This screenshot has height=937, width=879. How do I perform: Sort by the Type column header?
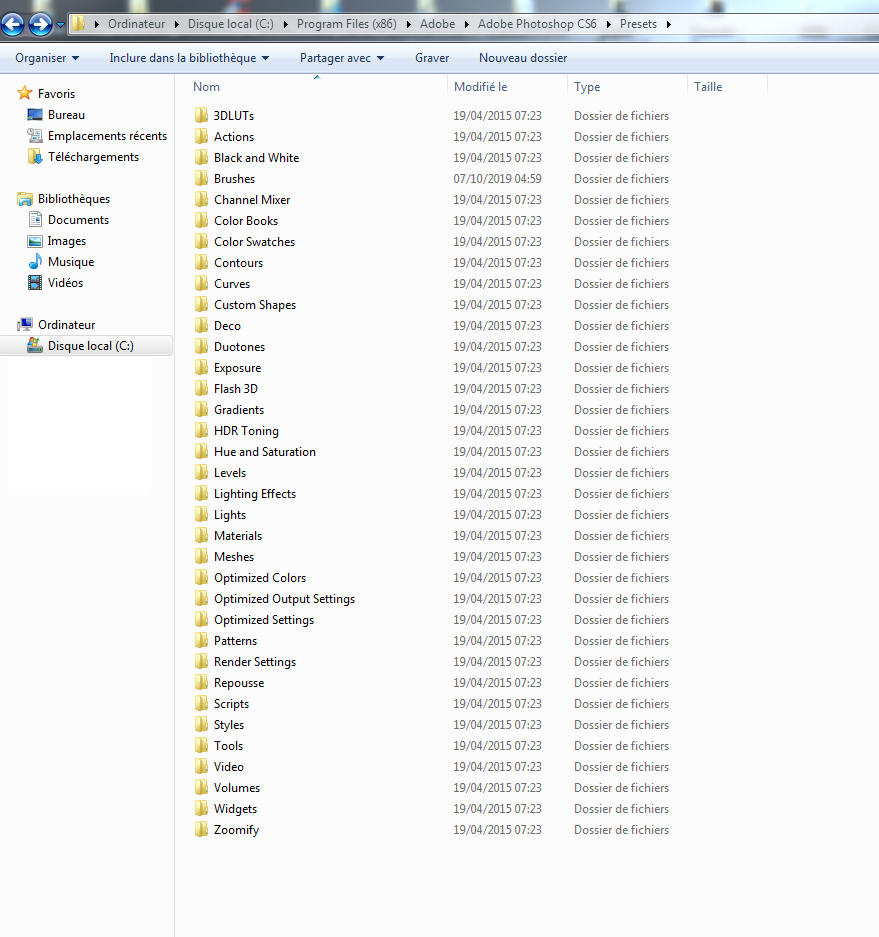(x=627, y=87)
